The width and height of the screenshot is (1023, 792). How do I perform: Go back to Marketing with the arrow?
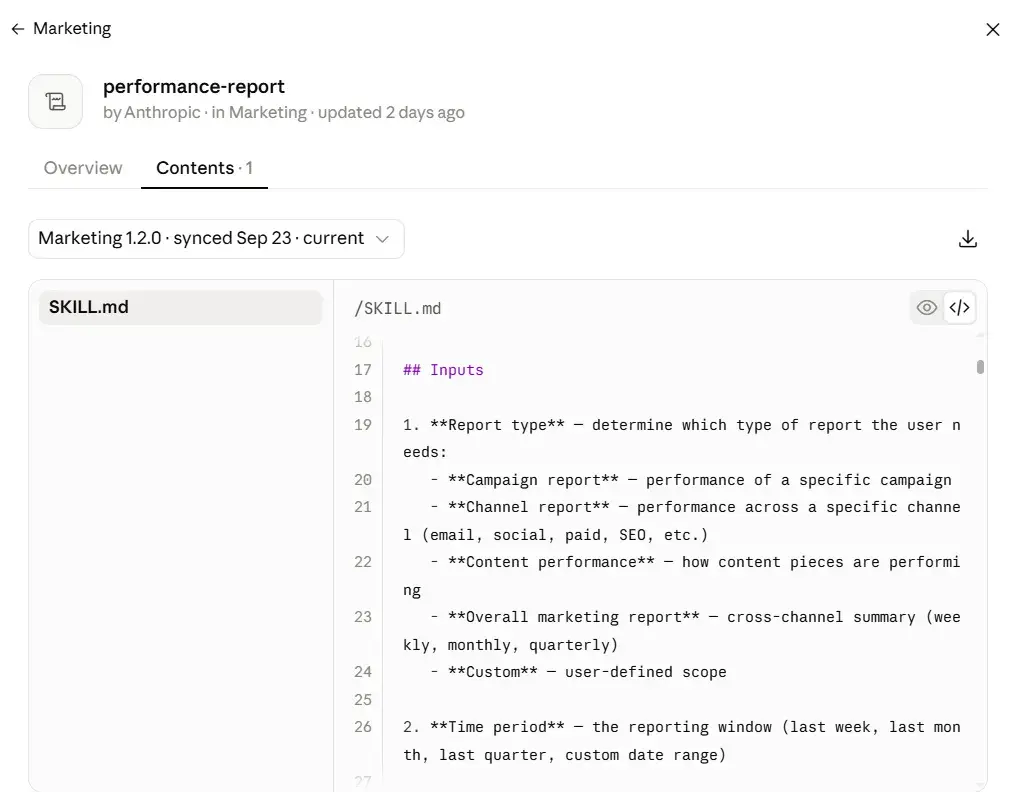(18, 29)
